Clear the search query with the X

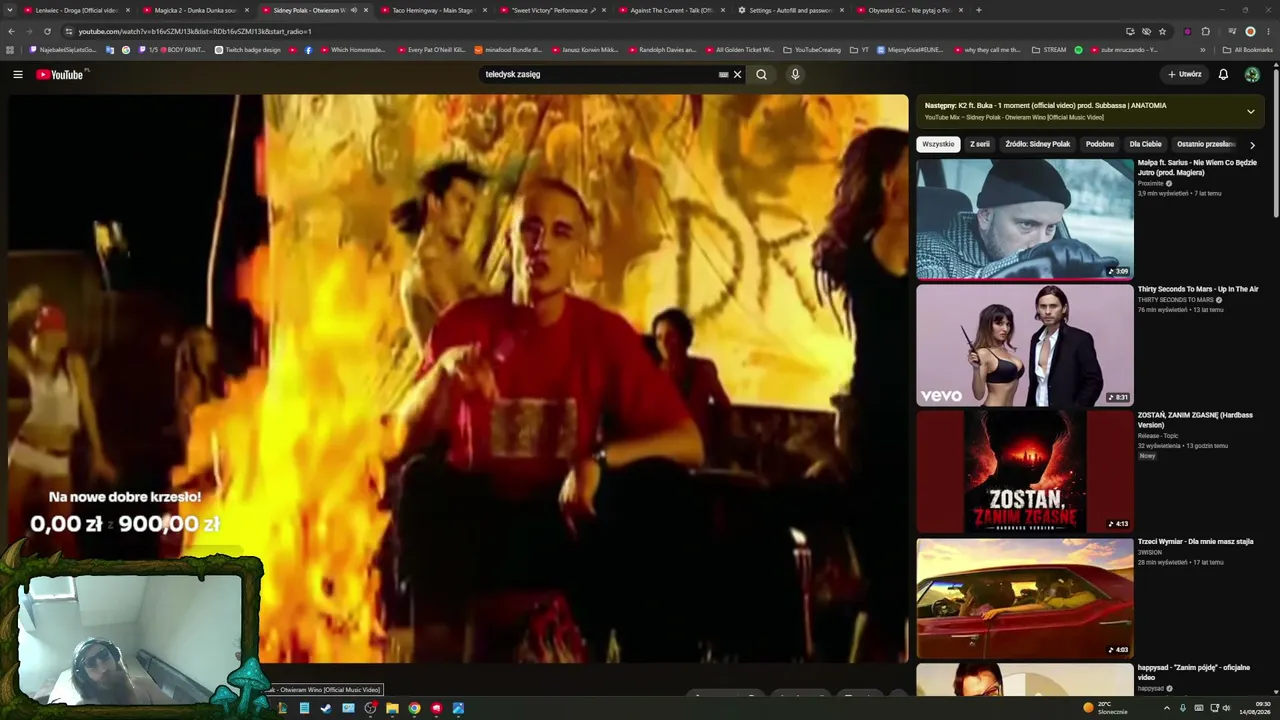point(738,74)
